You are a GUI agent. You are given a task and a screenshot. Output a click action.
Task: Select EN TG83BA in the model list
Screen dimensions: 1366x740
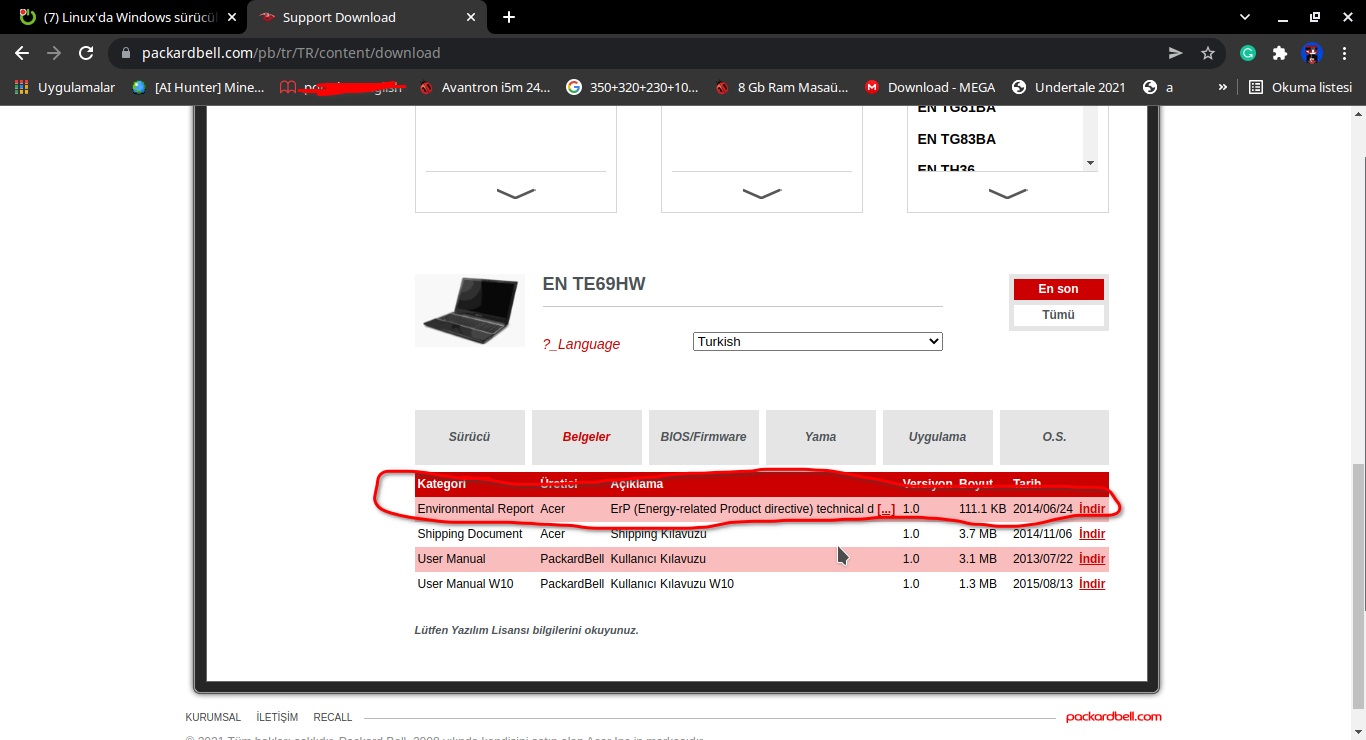[956, 139]
